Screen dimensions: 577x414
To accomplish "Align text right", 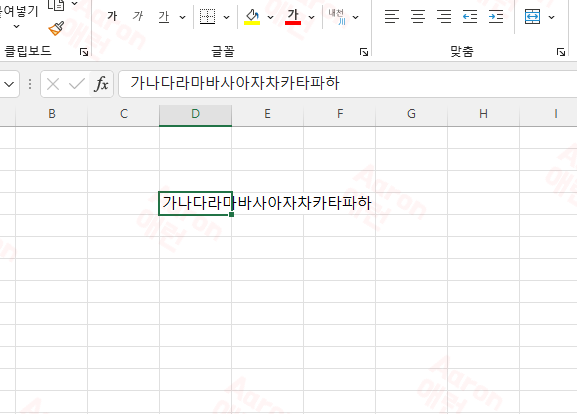I will coord(444,17).
